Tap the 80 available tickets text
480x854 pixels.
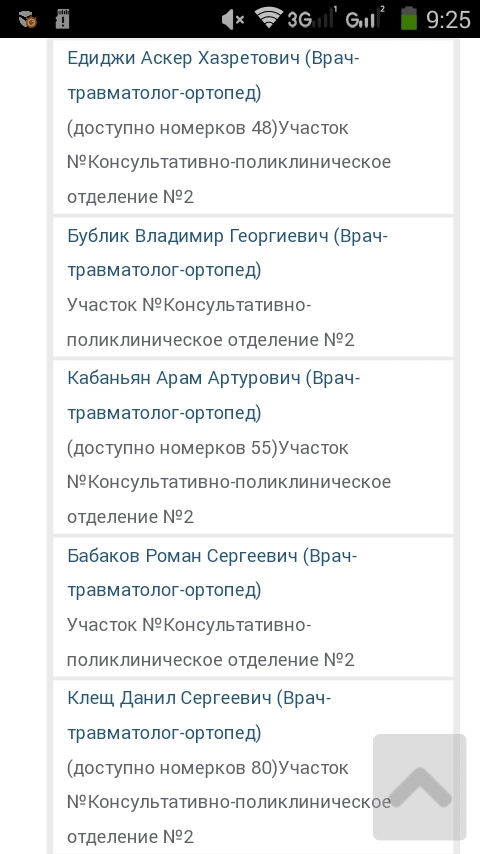pyautogui.click(x=173, y=767)
